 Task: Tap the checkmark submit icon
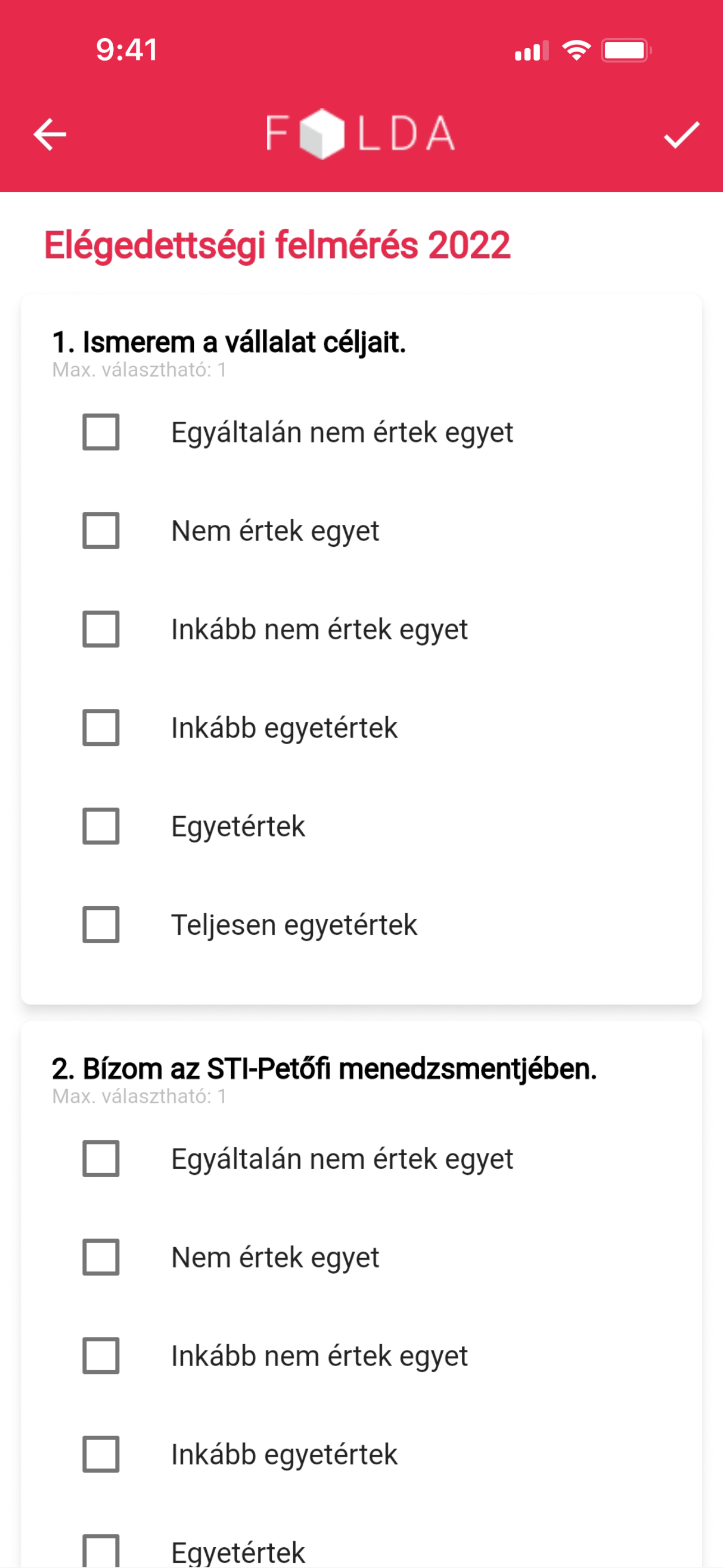(681, 135)
